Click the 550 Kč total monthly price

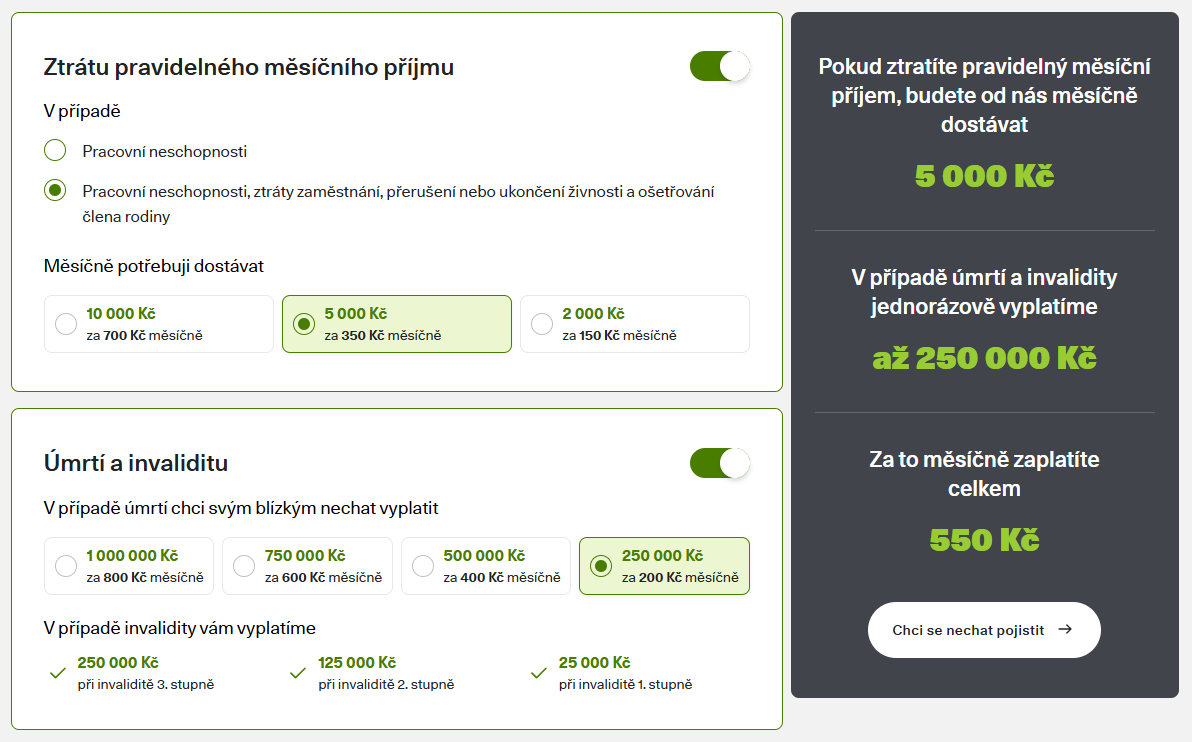[984, 540]
